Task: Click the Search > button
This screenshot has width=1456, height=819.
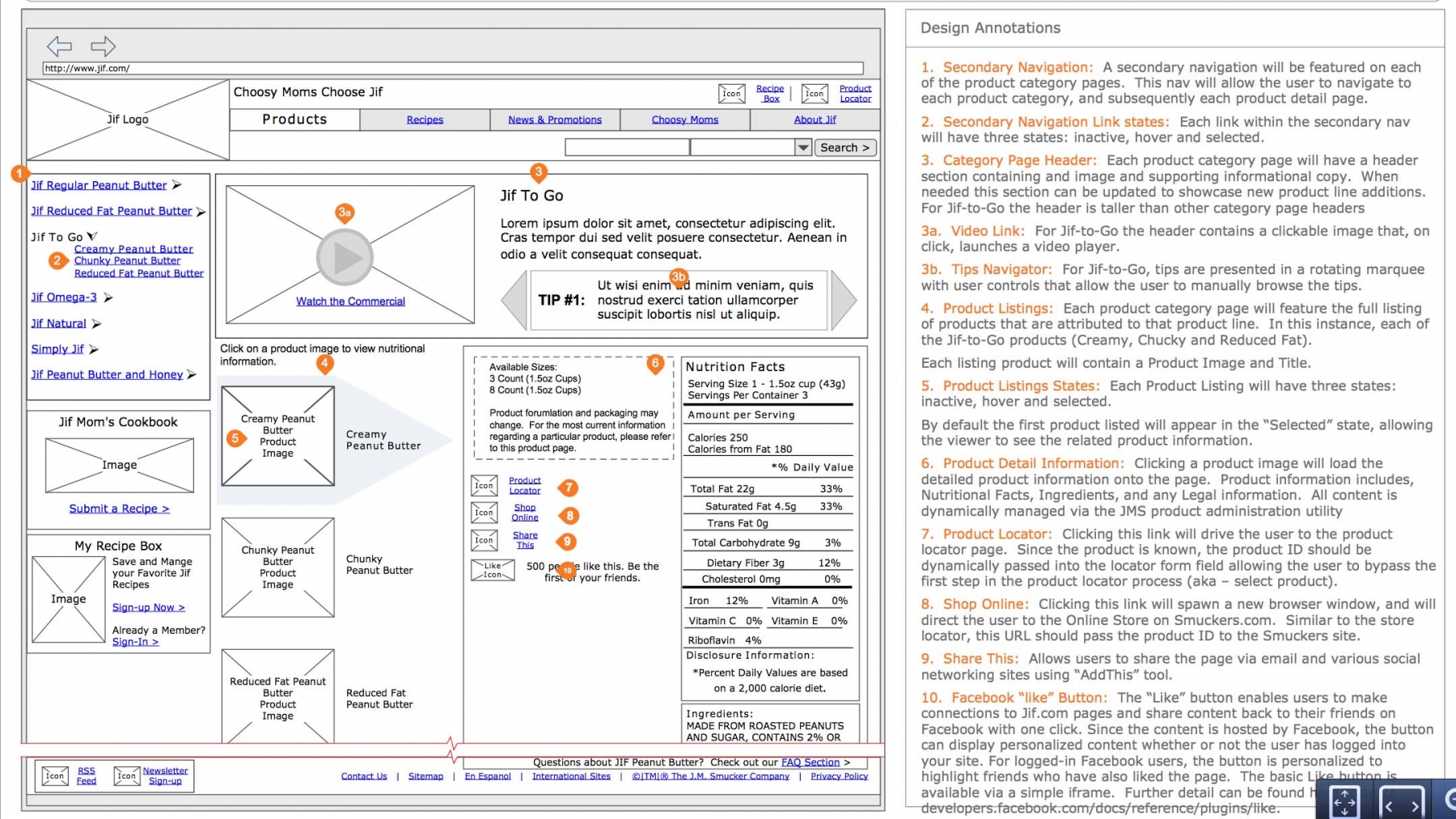Action: tap(844, 147)
